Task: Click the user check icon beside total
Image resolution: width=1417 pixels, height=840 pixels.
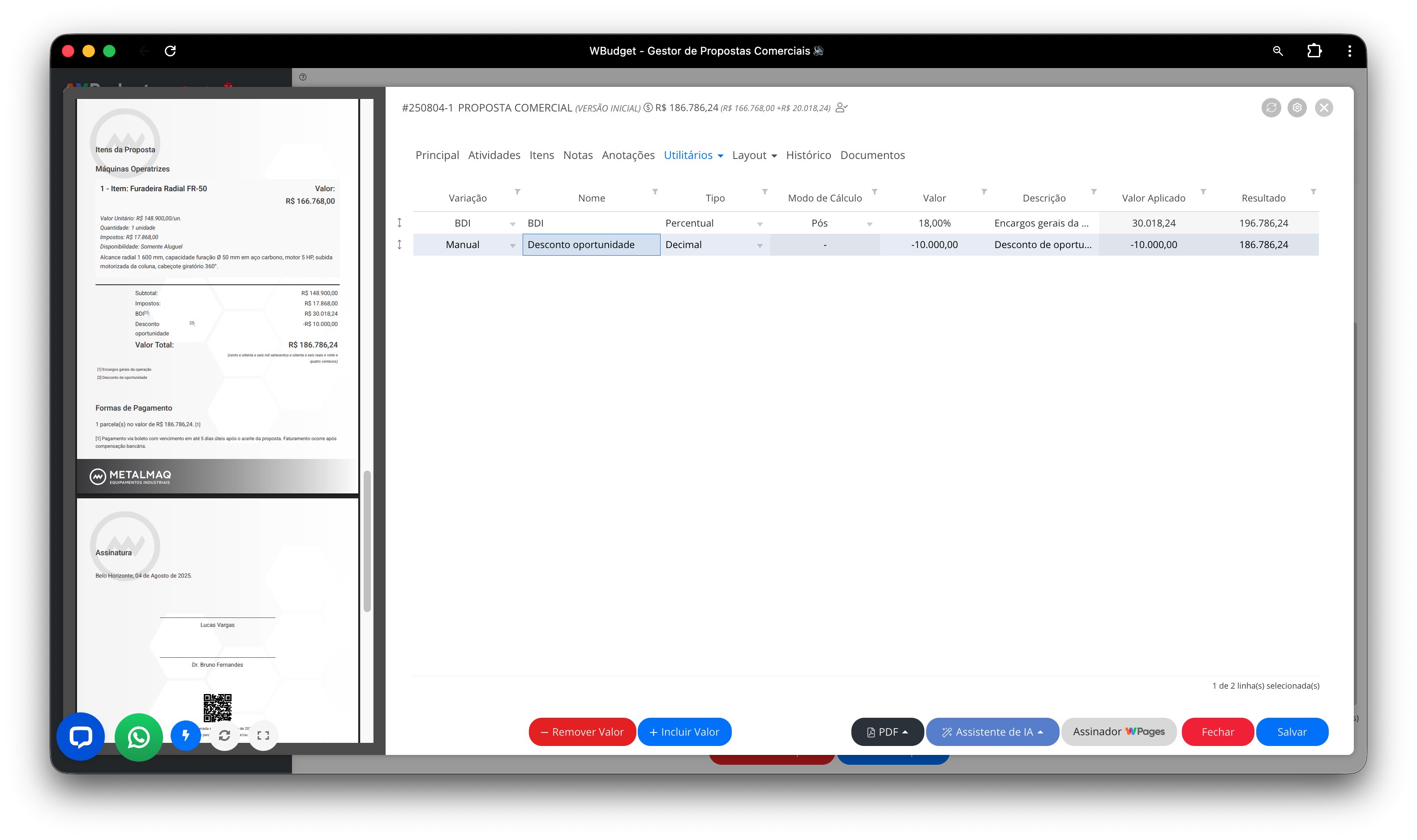Action: [x=841, y=107]
